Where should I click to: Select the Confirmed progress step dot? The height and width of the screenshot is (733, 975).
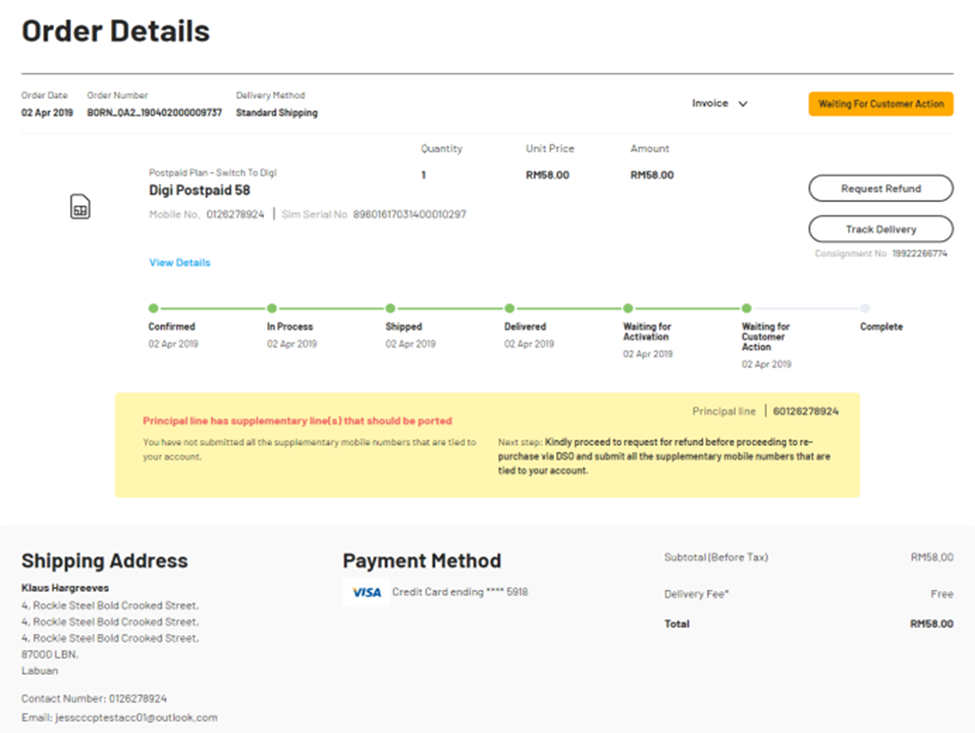click(154, 308)
